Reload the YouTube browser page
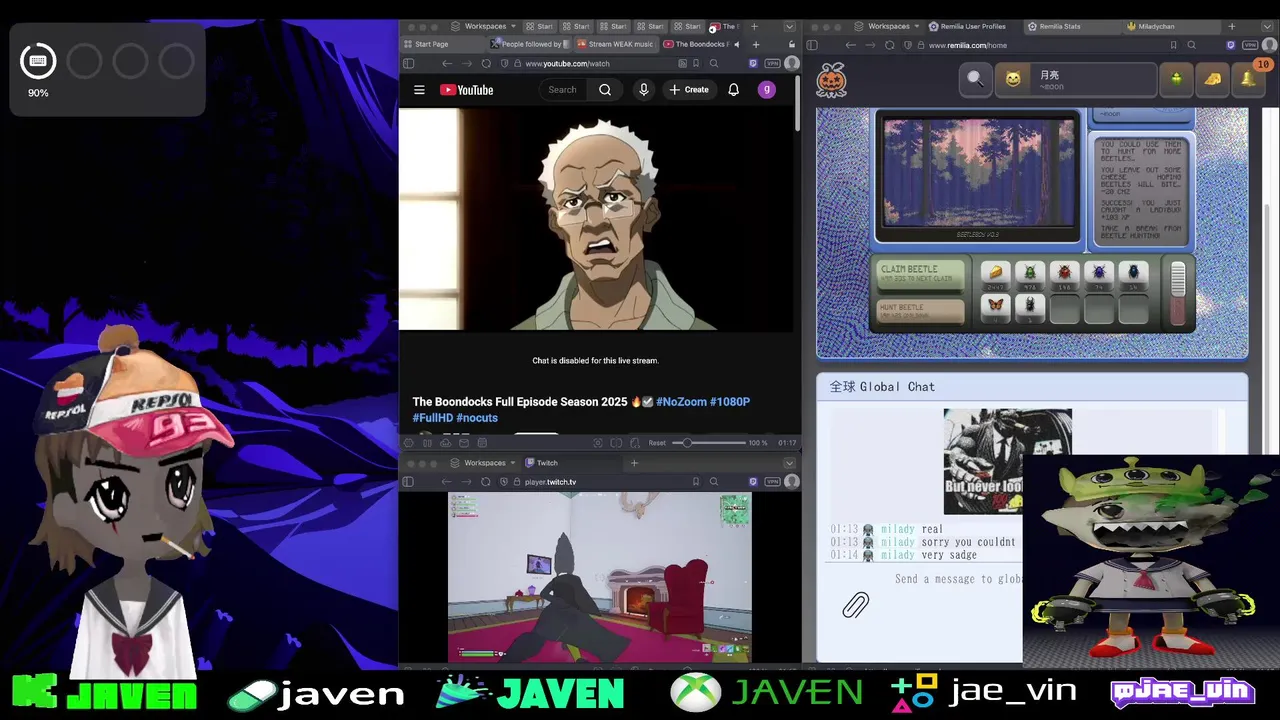 click(x=486, y=63)
